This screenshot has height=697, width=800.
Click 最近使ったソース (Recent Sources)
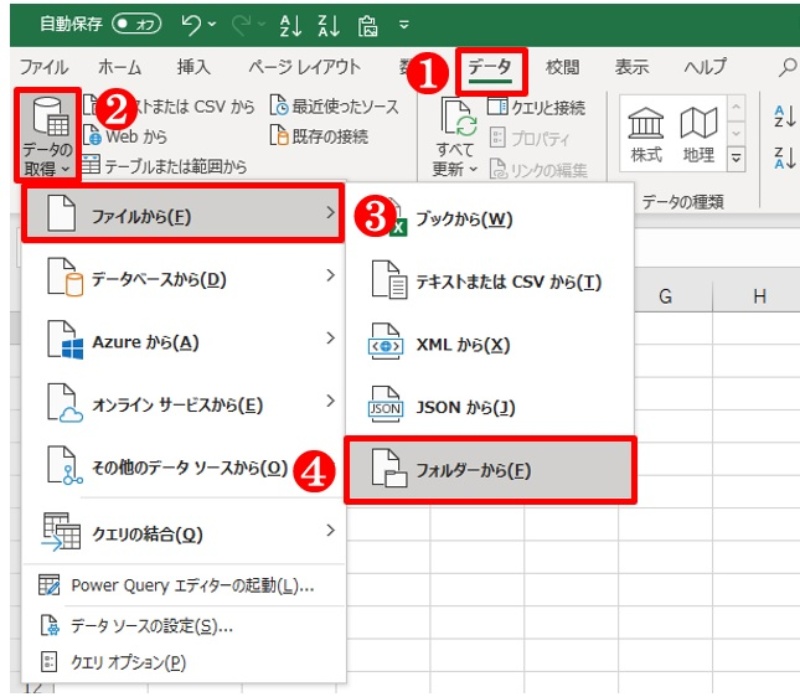334,106
